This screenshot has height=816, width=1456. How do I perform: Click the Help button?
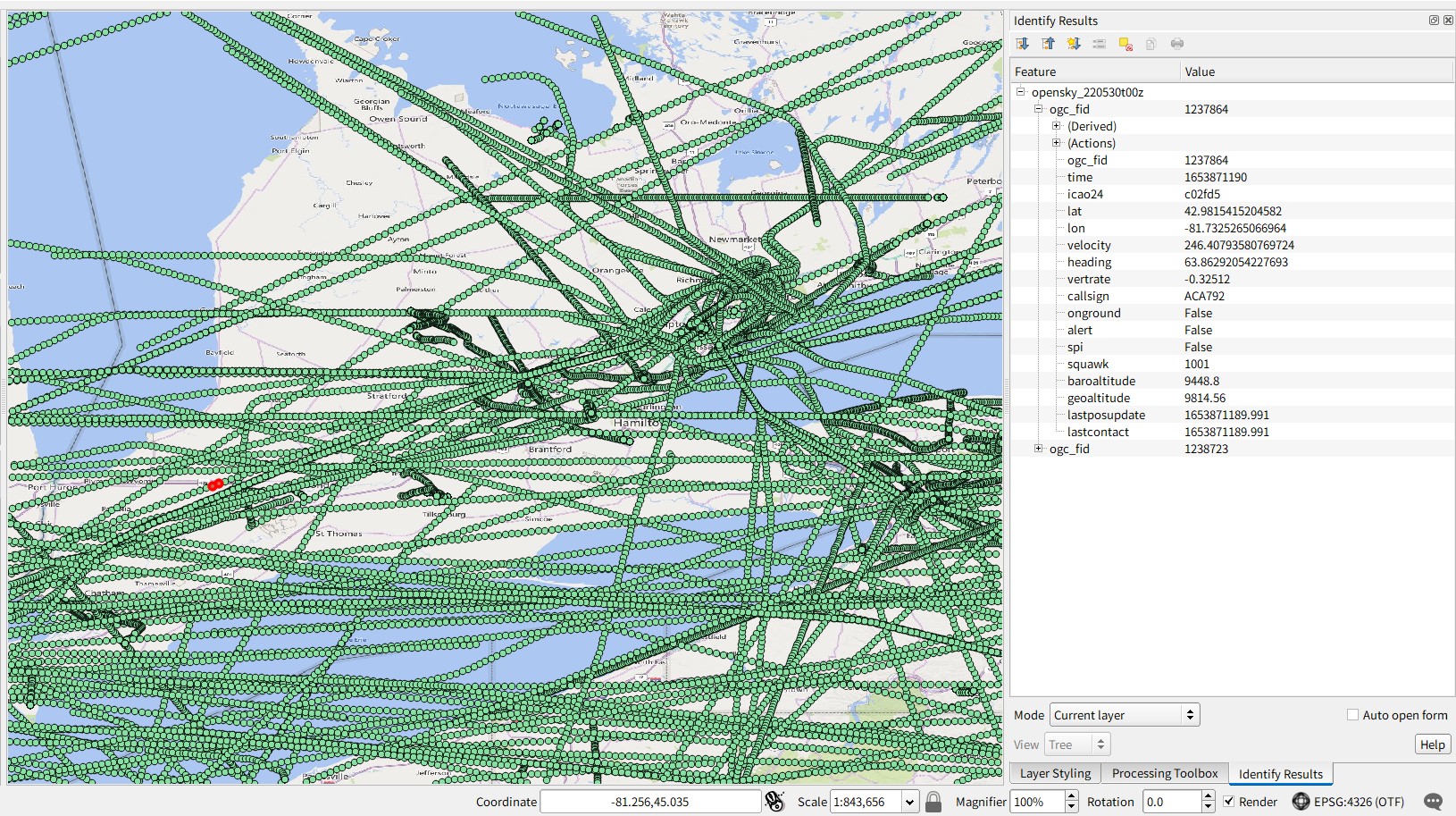point(1432,744)
